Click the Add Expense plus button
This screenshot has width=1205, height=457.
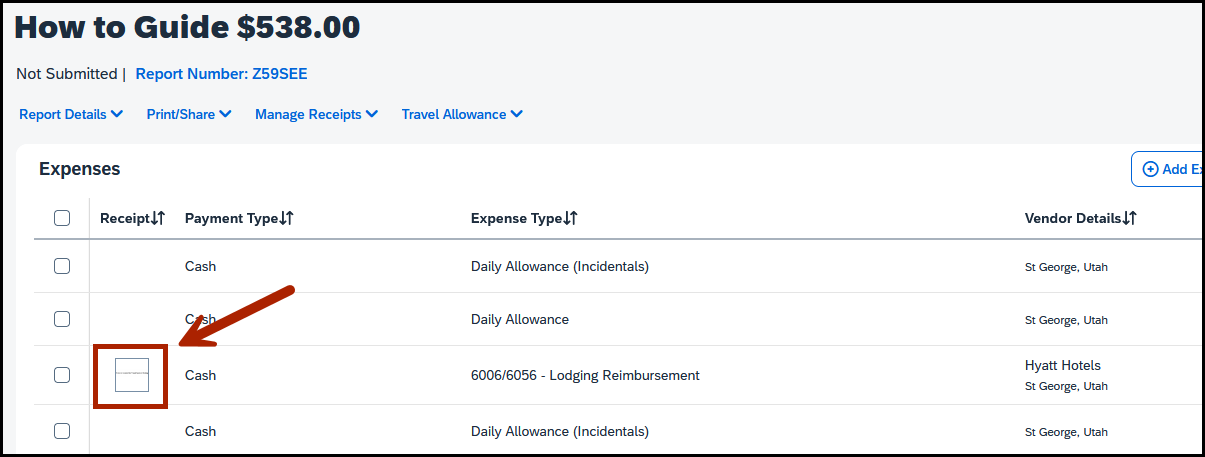[x=1167, y=169]
